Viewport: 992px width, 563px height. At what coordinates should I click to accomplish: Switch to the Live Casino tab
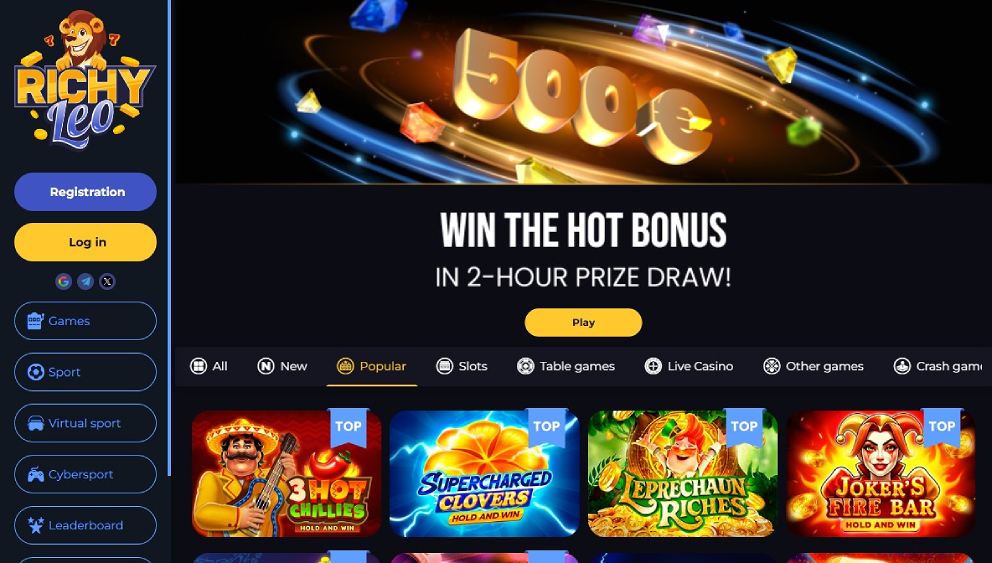pyautogui.click(x=689, y=366)
